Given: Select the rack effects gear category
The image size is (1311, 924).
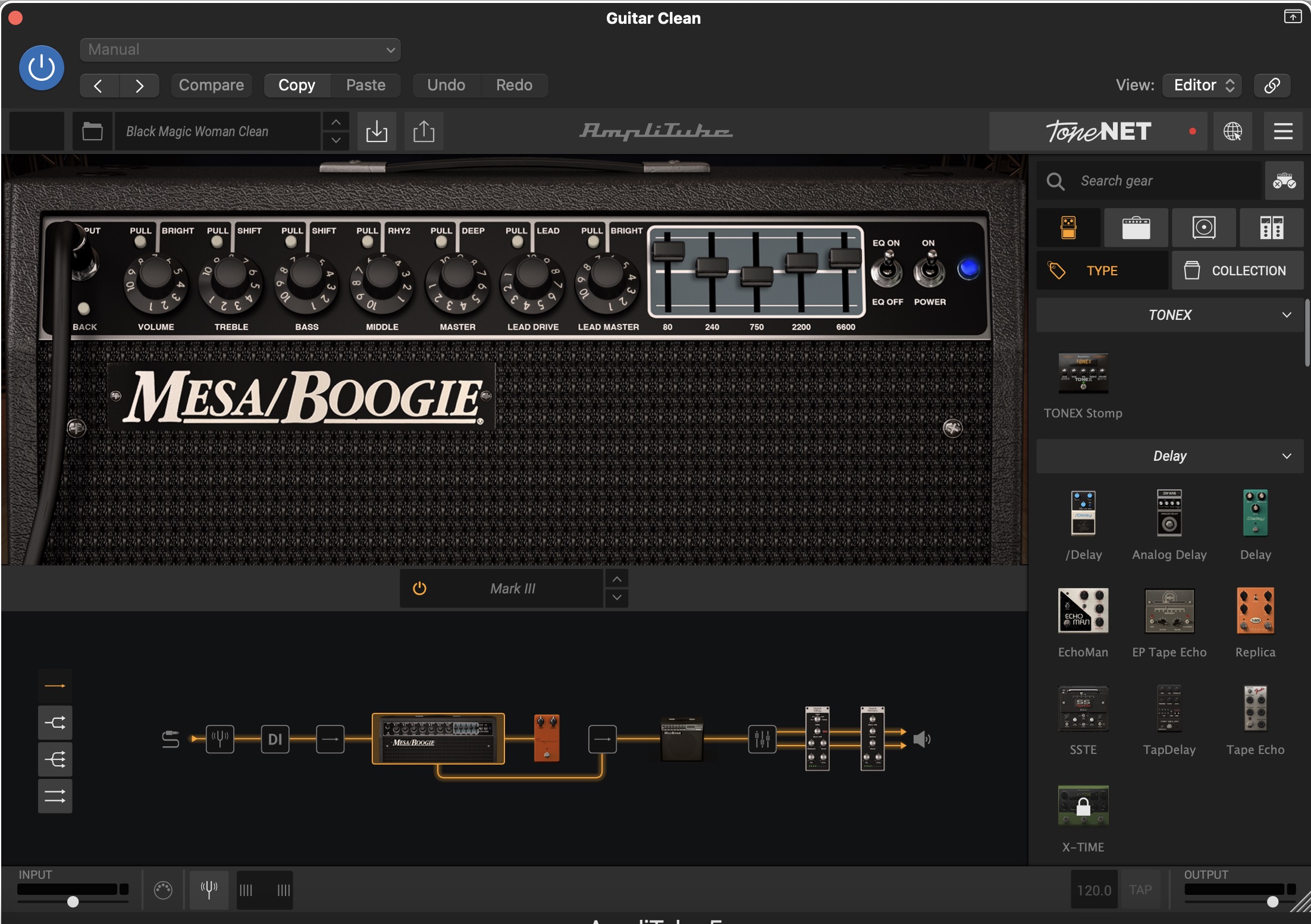Looking at the screenshot, I should (1272, 228).
